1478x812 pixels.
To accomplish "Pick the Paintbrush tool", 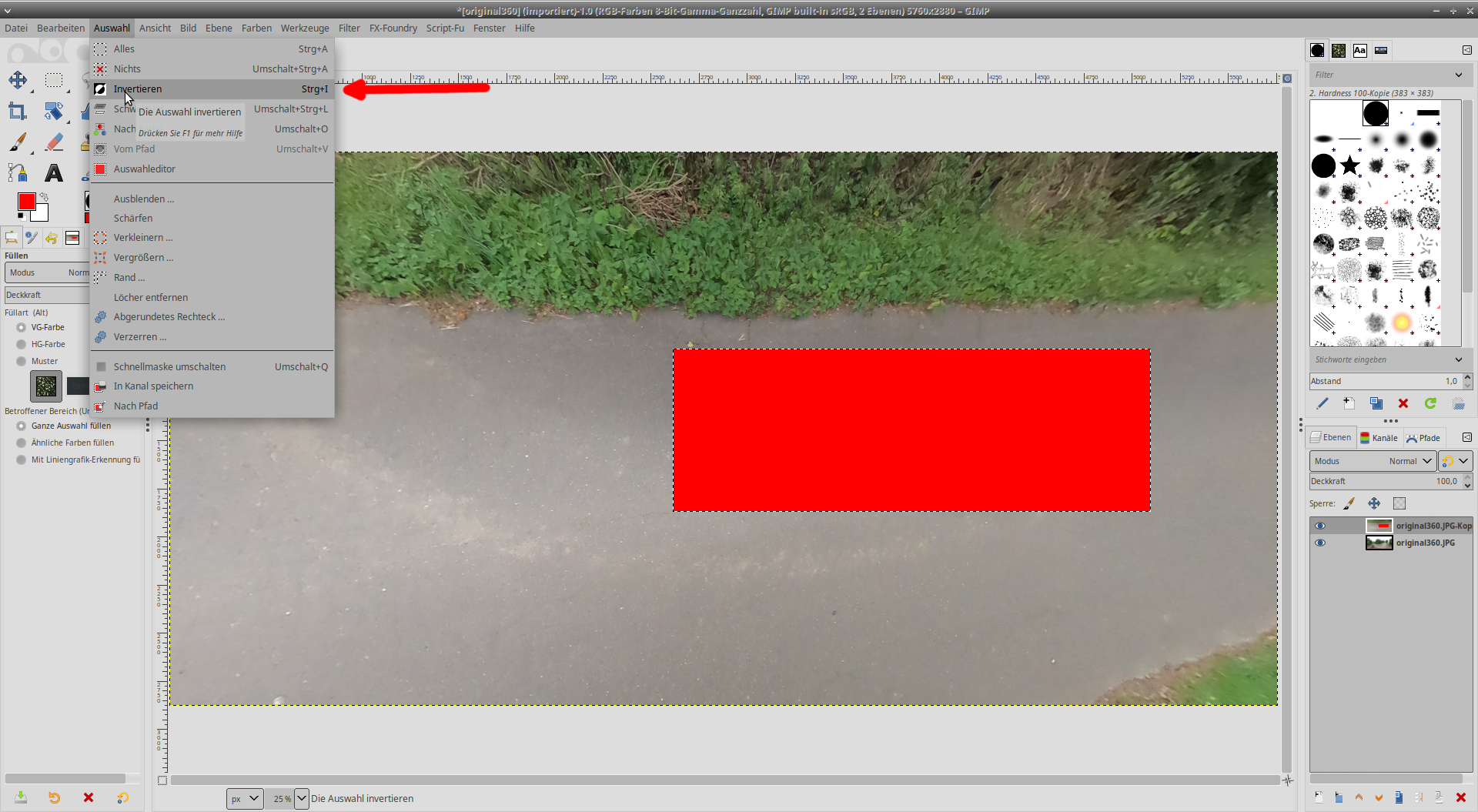I will point(18,142).
